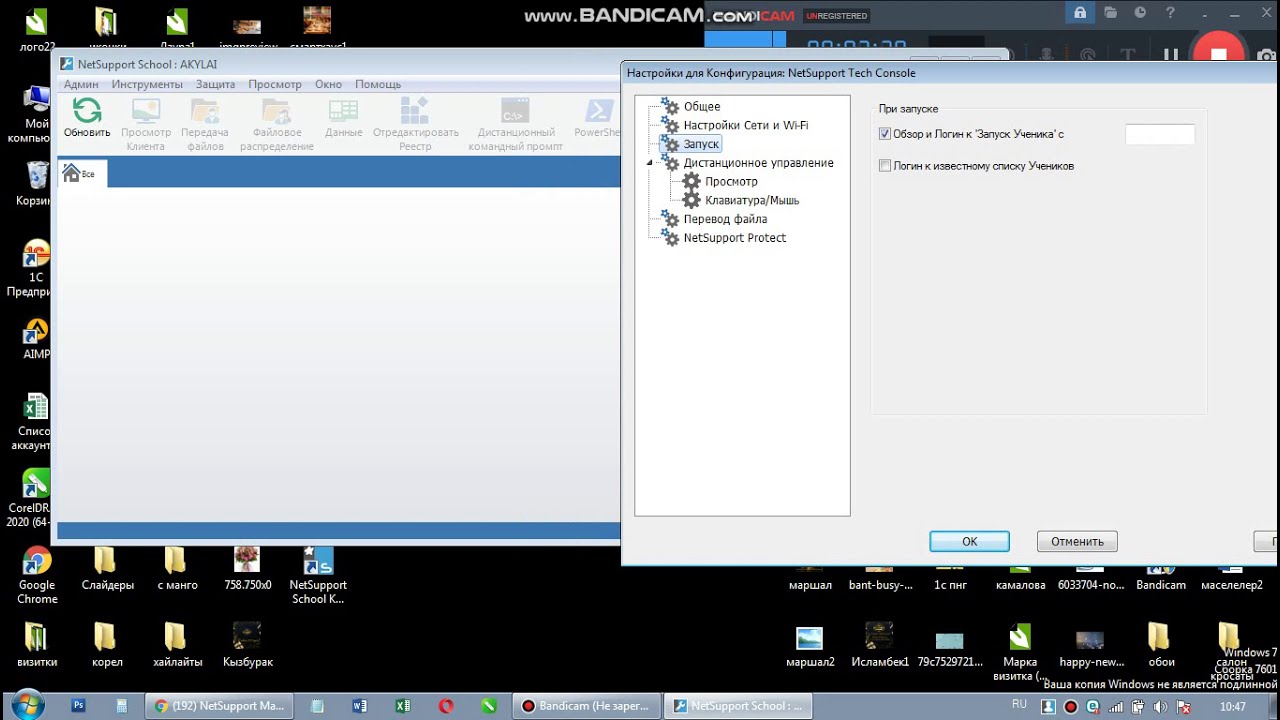Open the Просмотр menu in menu bar
The width and height of the screenshot is (1280, 720).
(275, 85)
